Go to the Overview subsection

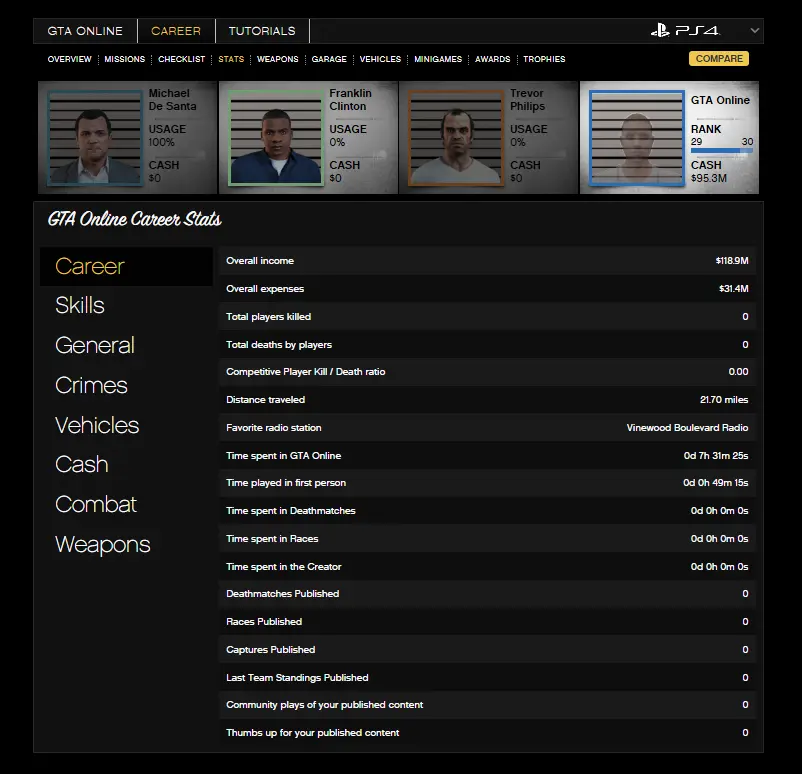click(x=69, y=59)
